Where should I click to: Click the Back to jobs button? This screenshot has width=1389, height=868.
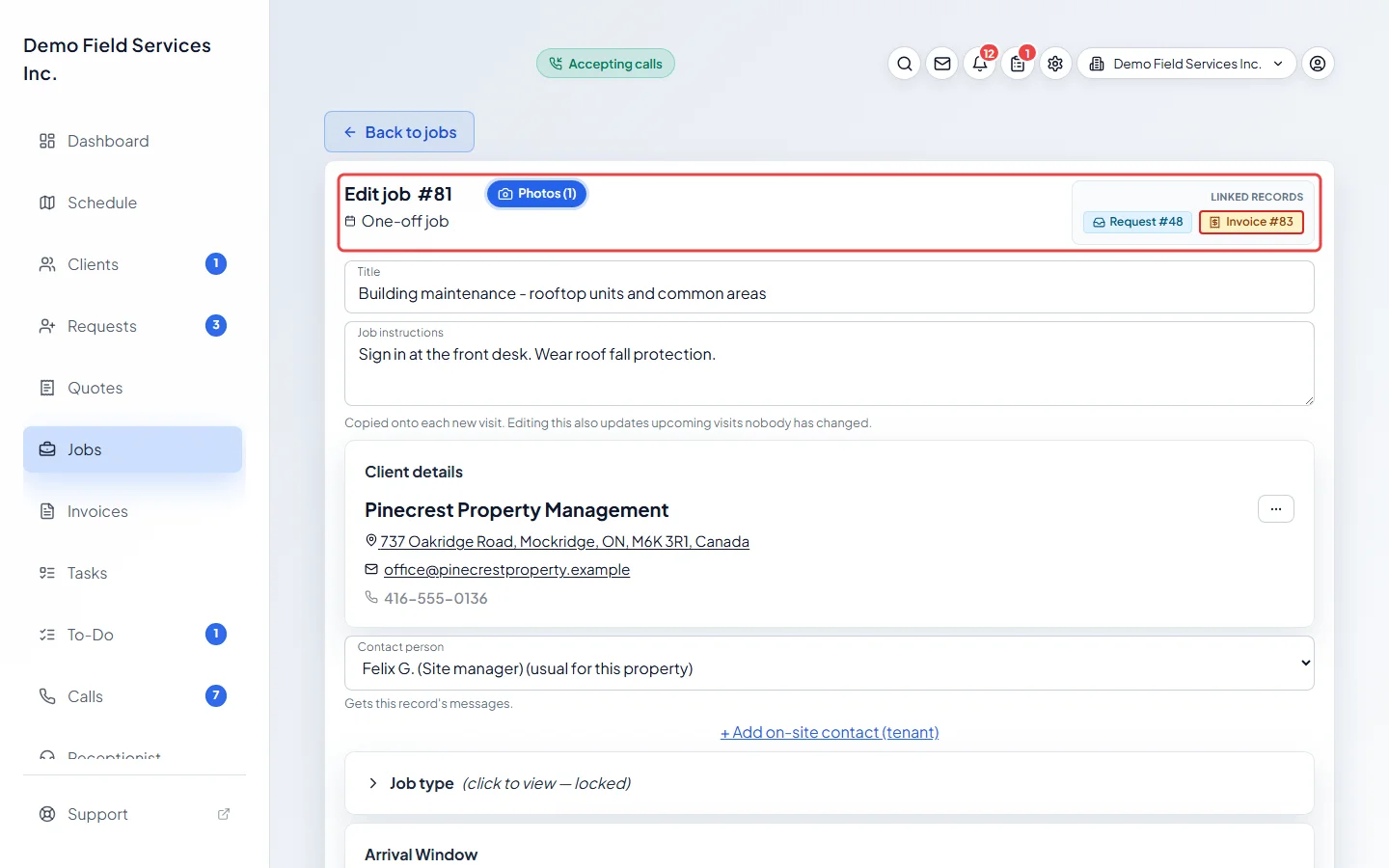click(x=399, y=132)
